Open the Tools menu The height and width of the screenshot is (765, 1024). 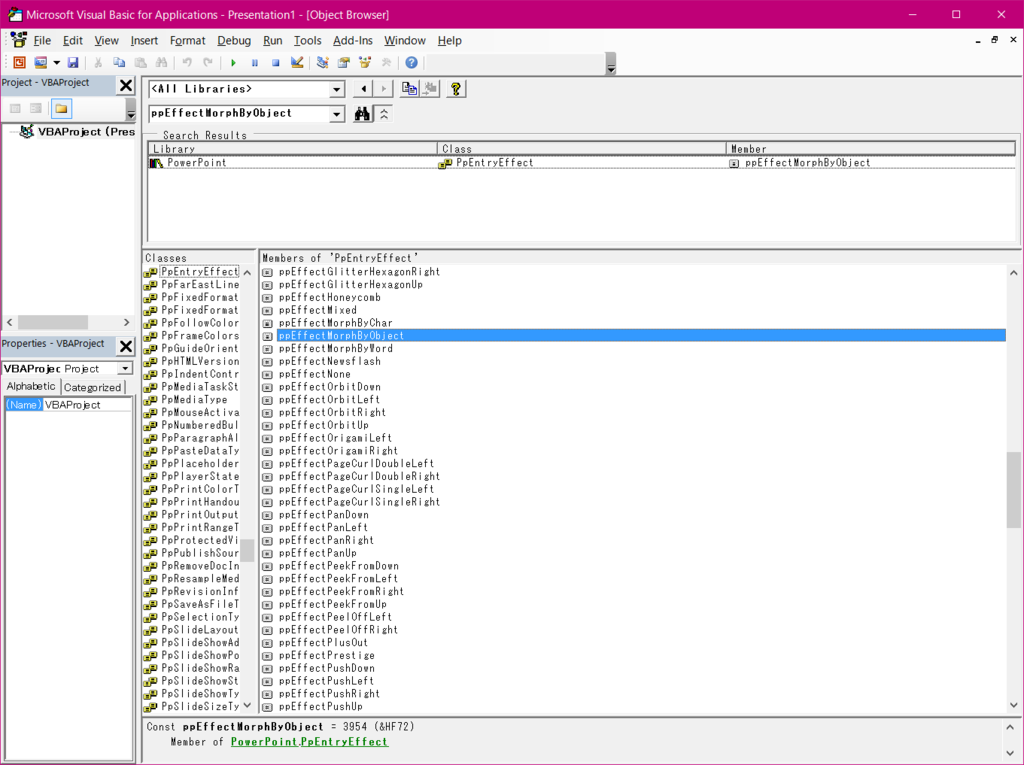[x=308, y=41]
